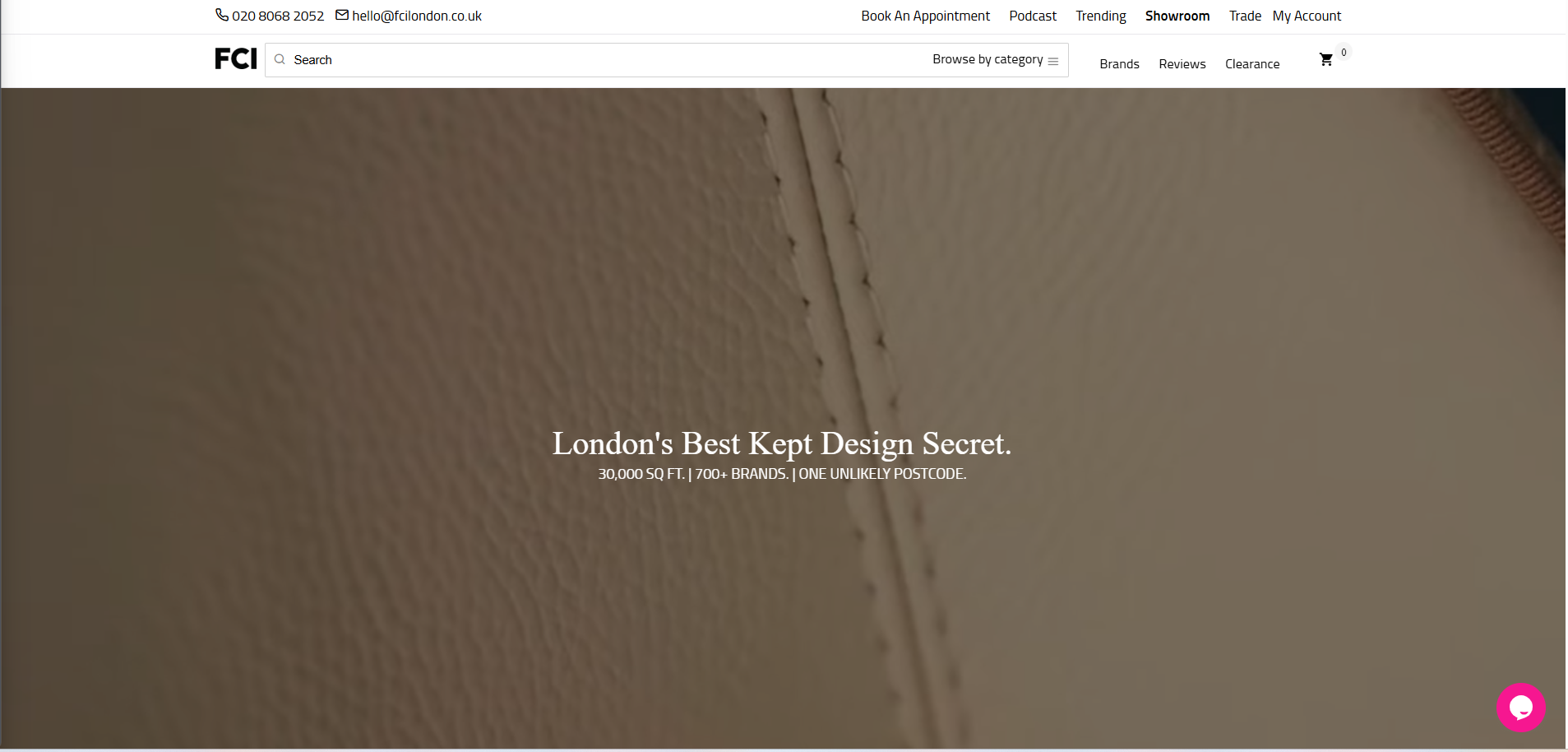
Task: Open the Book An Appointment page
Action: [925, 16]
